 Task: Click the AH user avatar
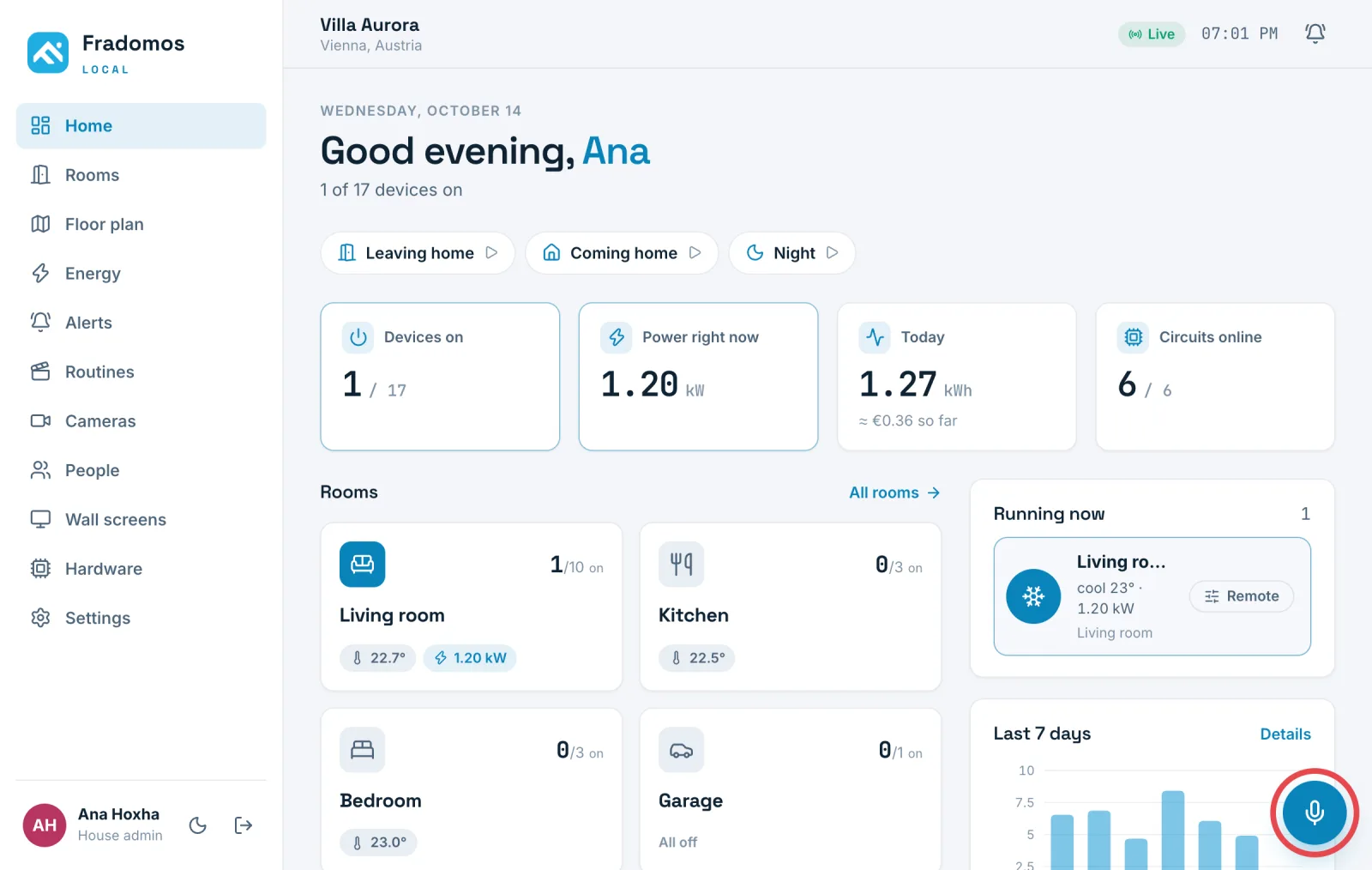tap(45, 825)
